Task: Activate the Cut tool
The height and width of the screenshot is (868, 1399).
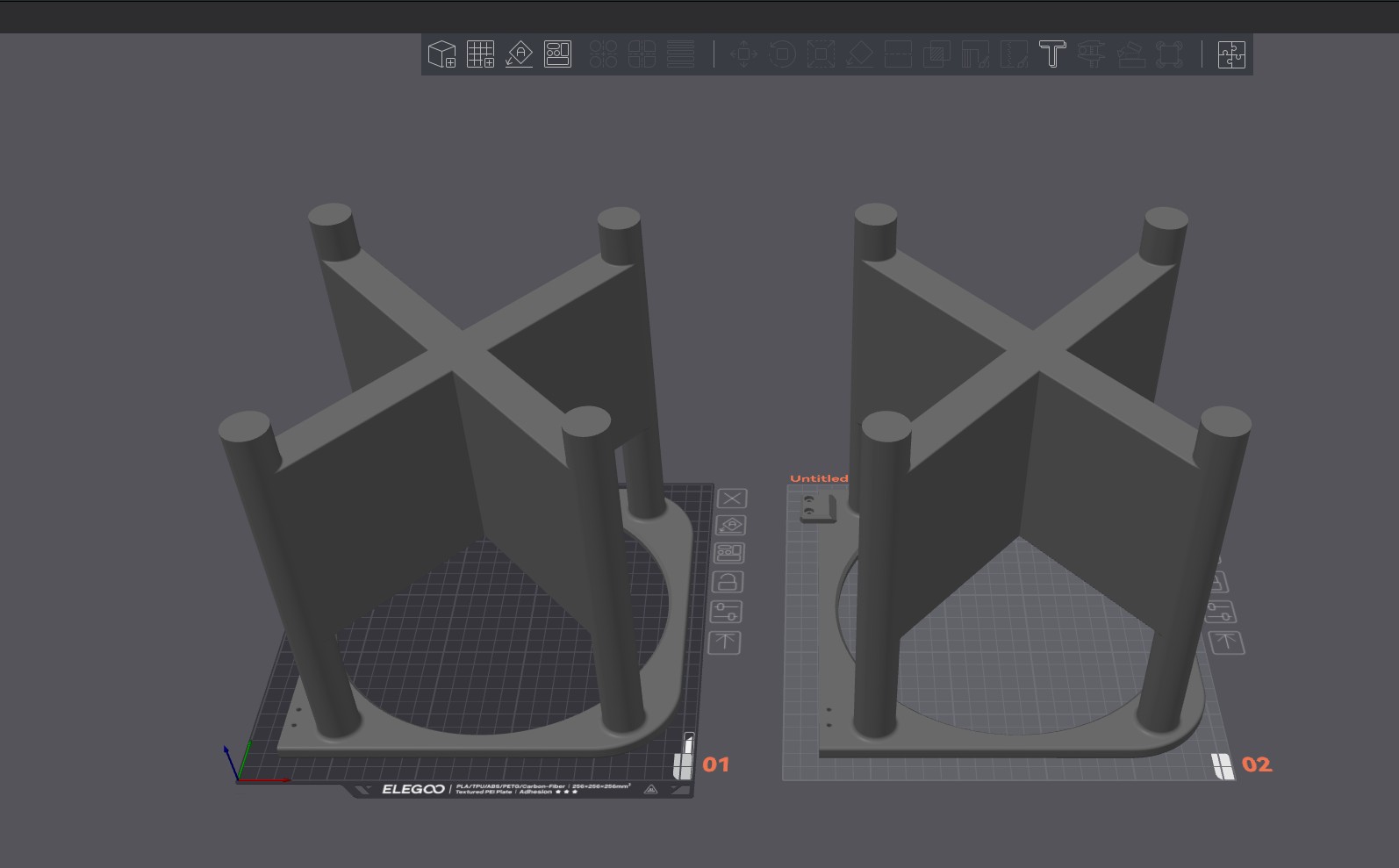Action: [898, 54]
